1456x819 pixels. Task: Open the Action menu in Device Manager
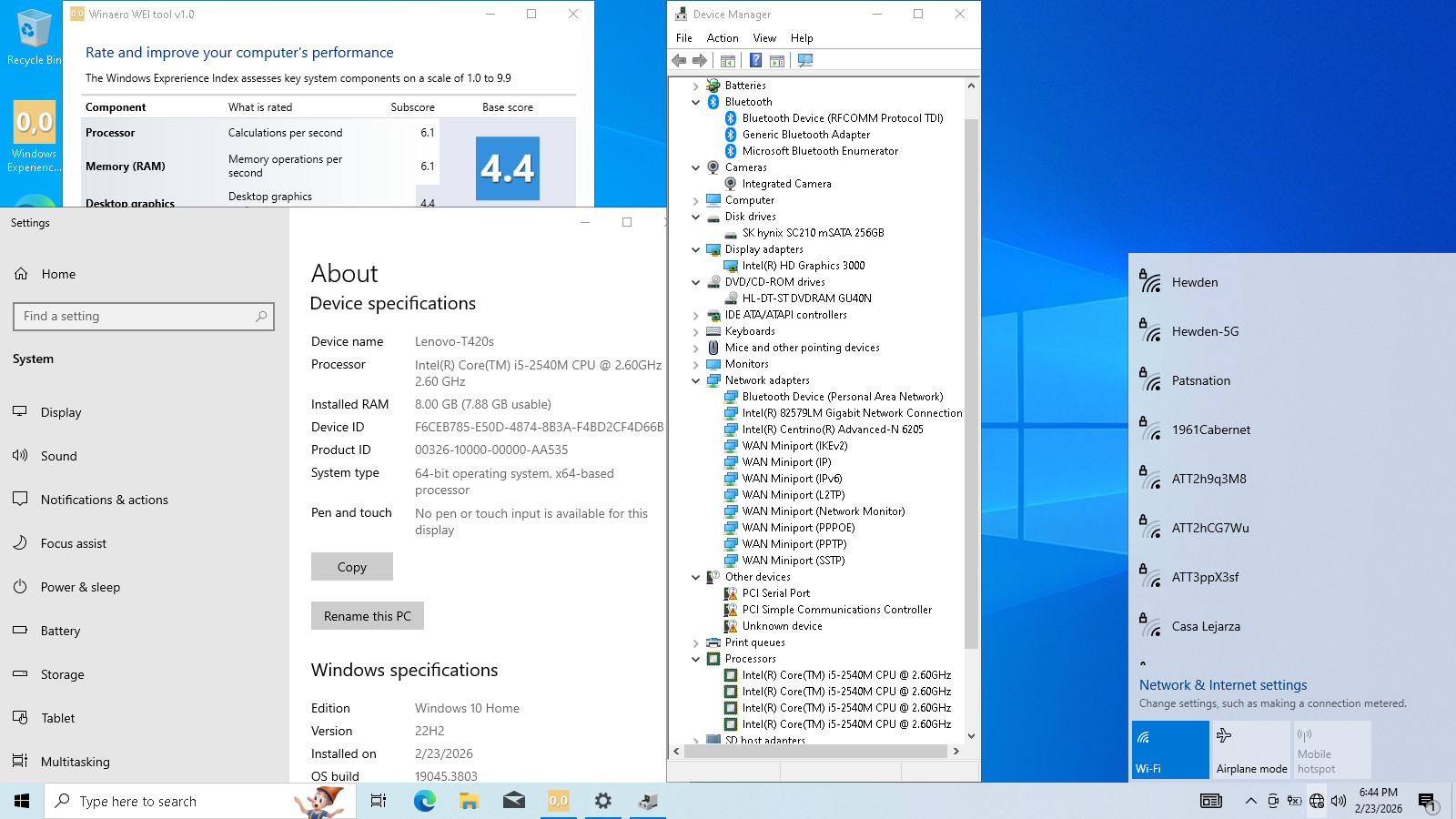point(723,38)
